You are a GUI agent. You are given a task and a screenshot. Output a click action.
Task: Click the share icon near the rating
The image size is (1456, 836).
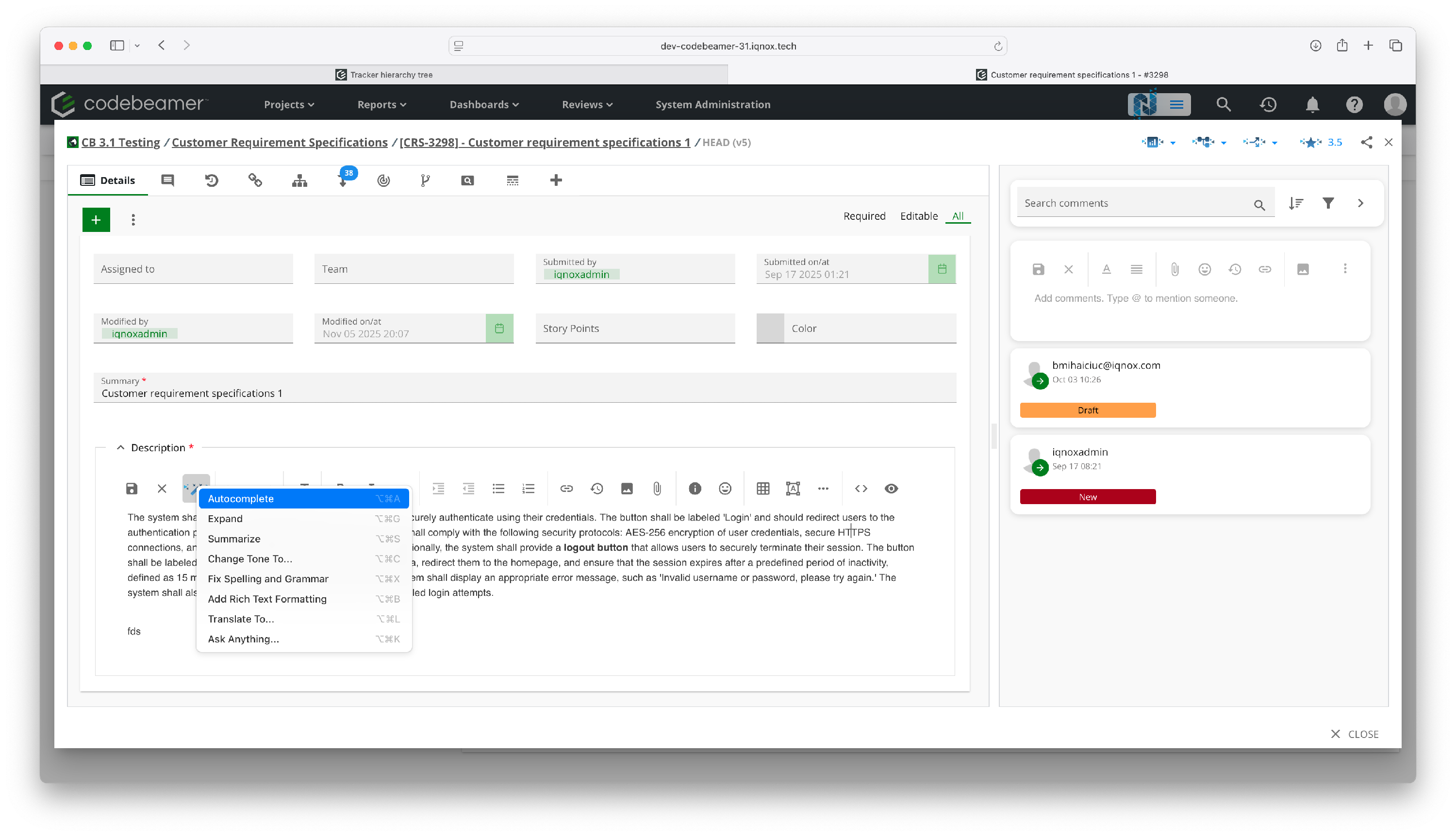coord(1366,142)
